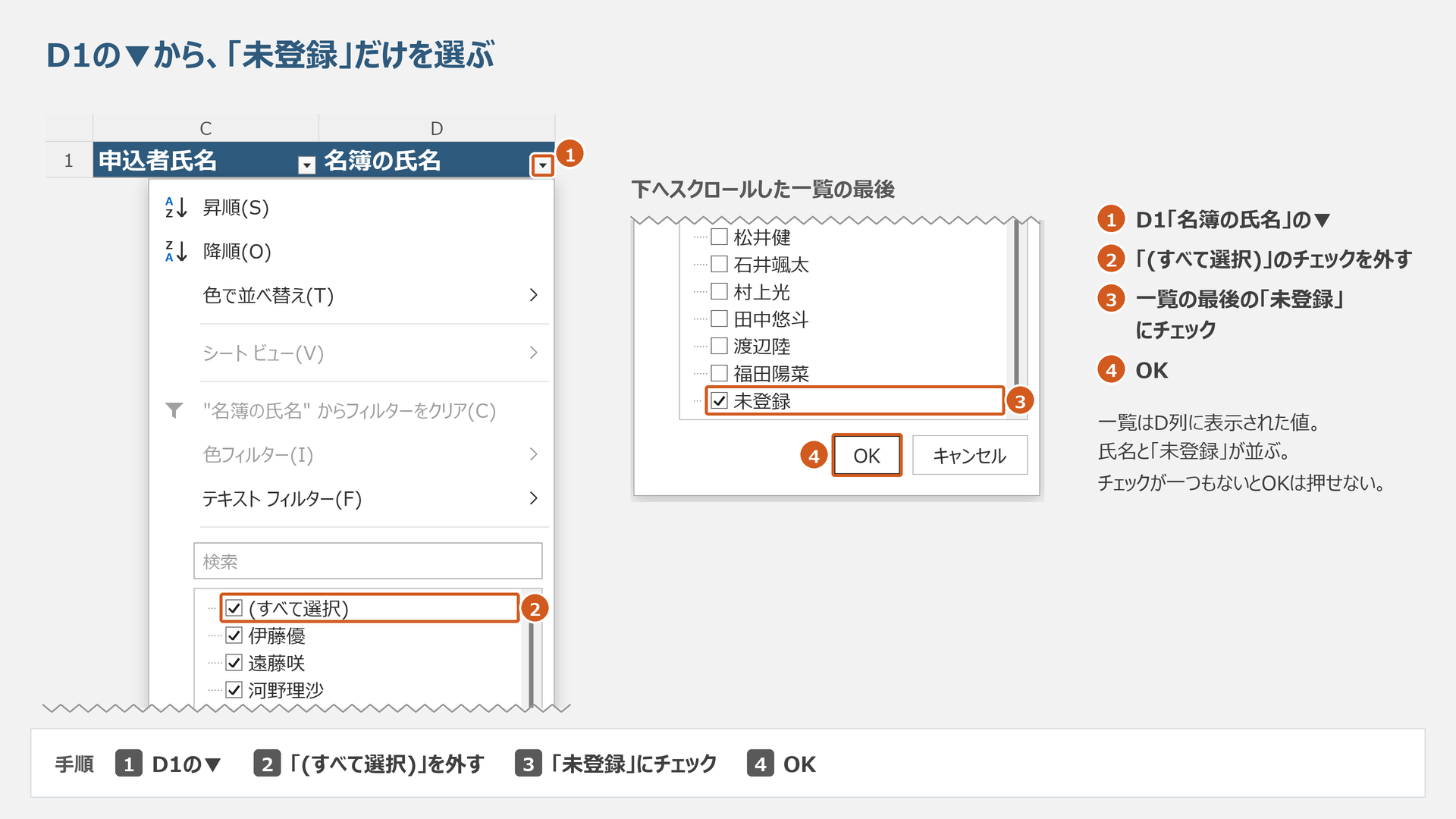Check the 石井颯太 checkbox
This screenshot has width=1456, height=819.
click(719, 264)
